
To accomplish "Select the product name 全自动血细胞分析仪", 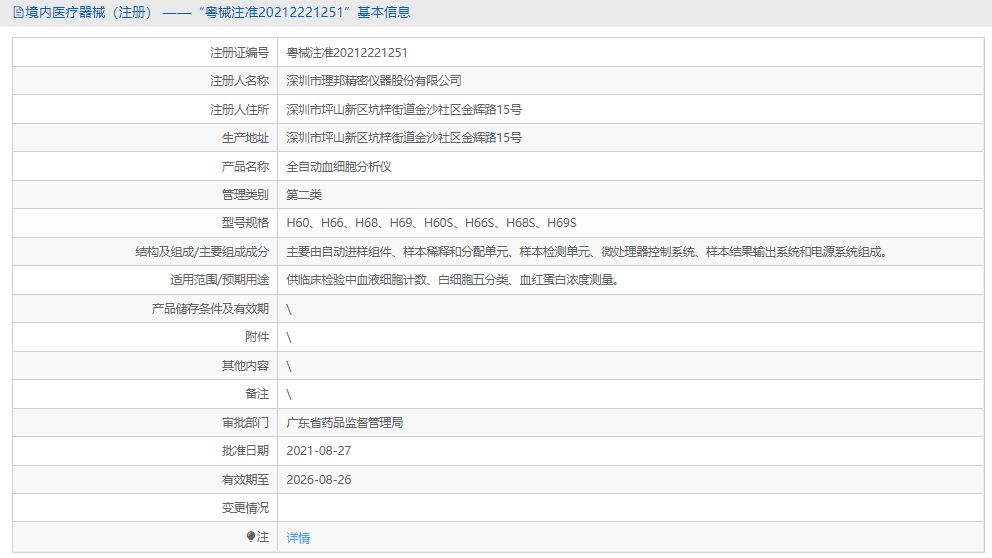I will click(339, 167).
